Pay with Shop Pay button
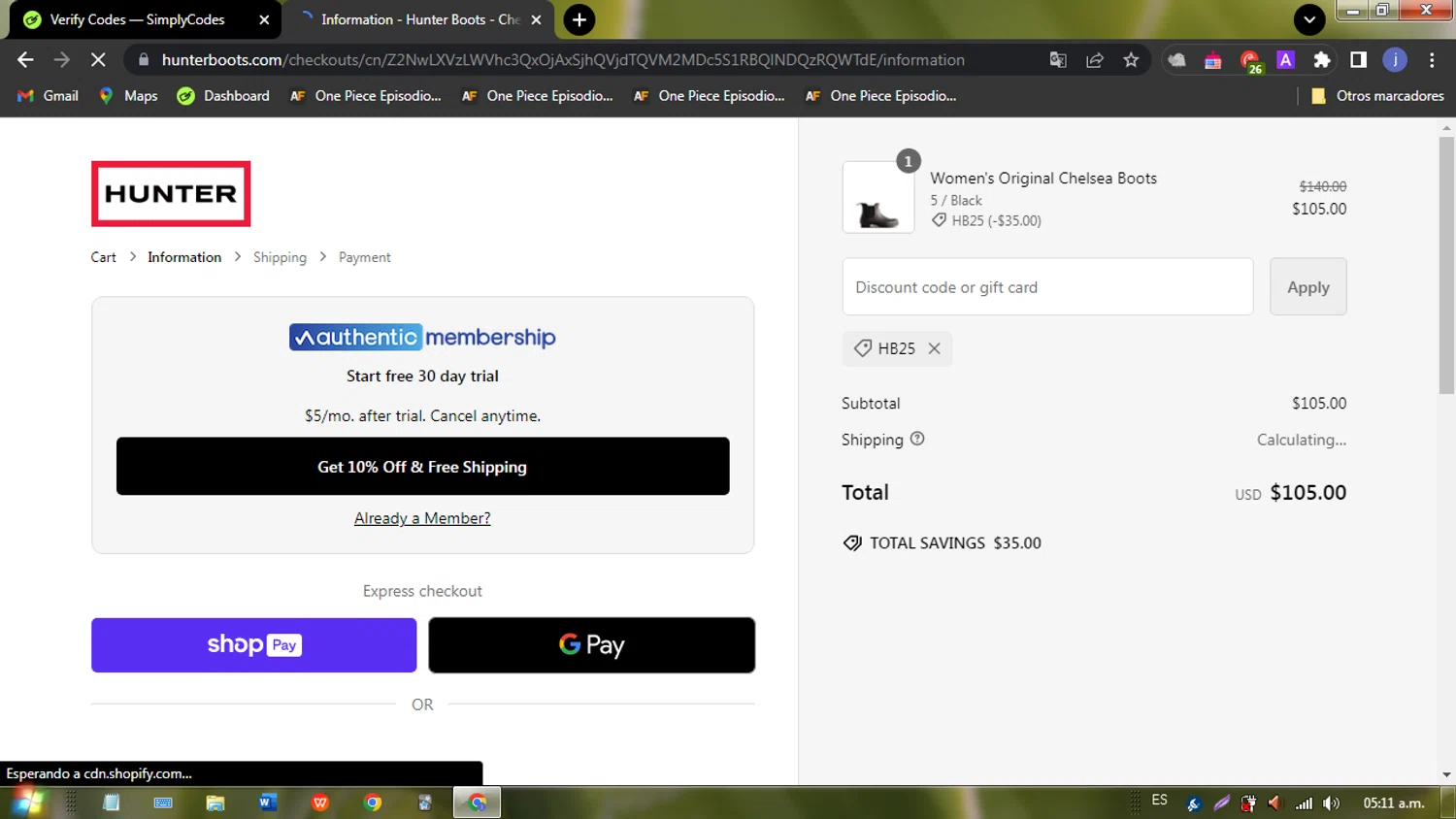 click(x=254, y=645)
